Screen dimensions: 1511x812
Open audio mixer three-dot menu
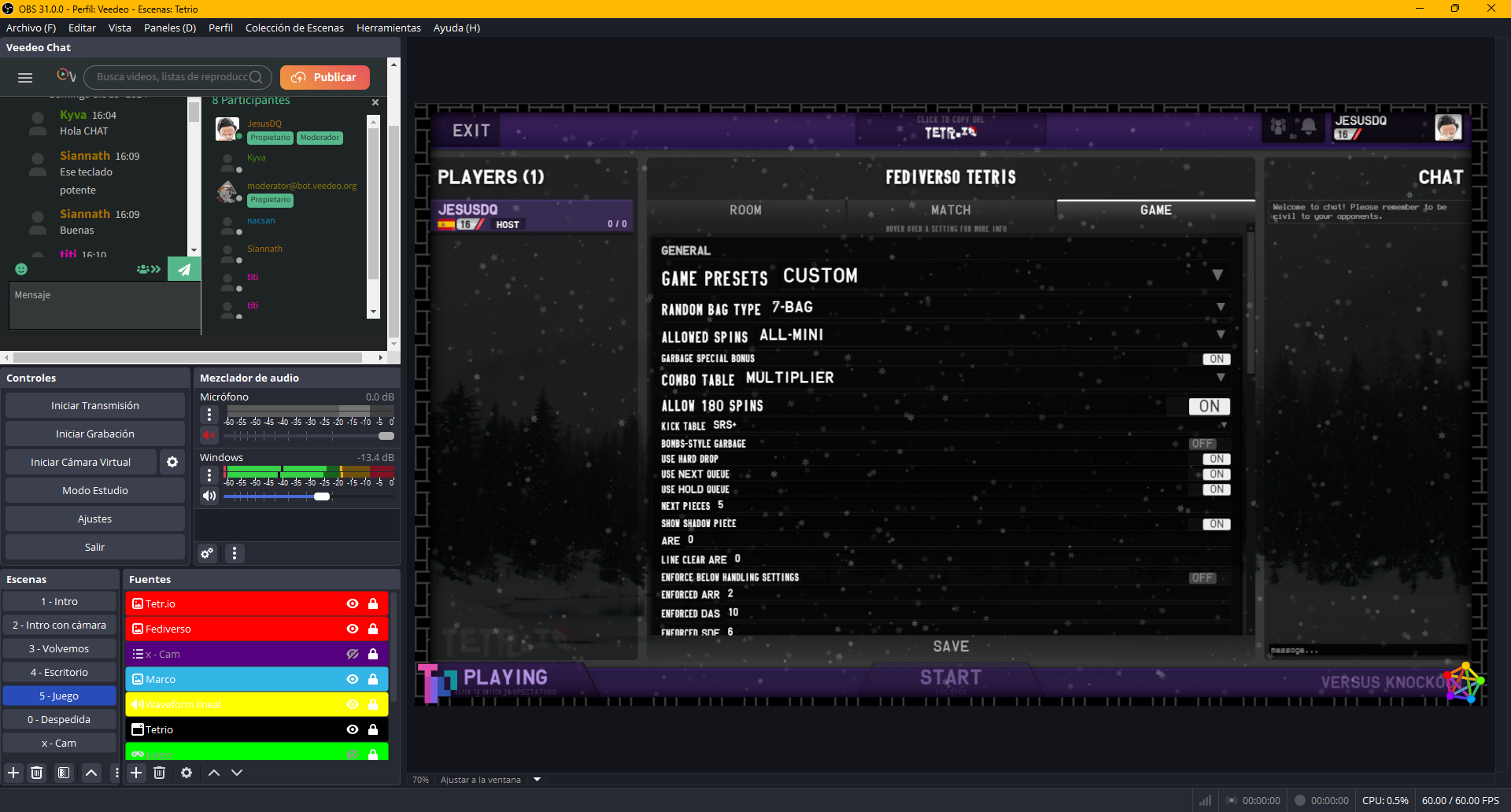point(235,553)
